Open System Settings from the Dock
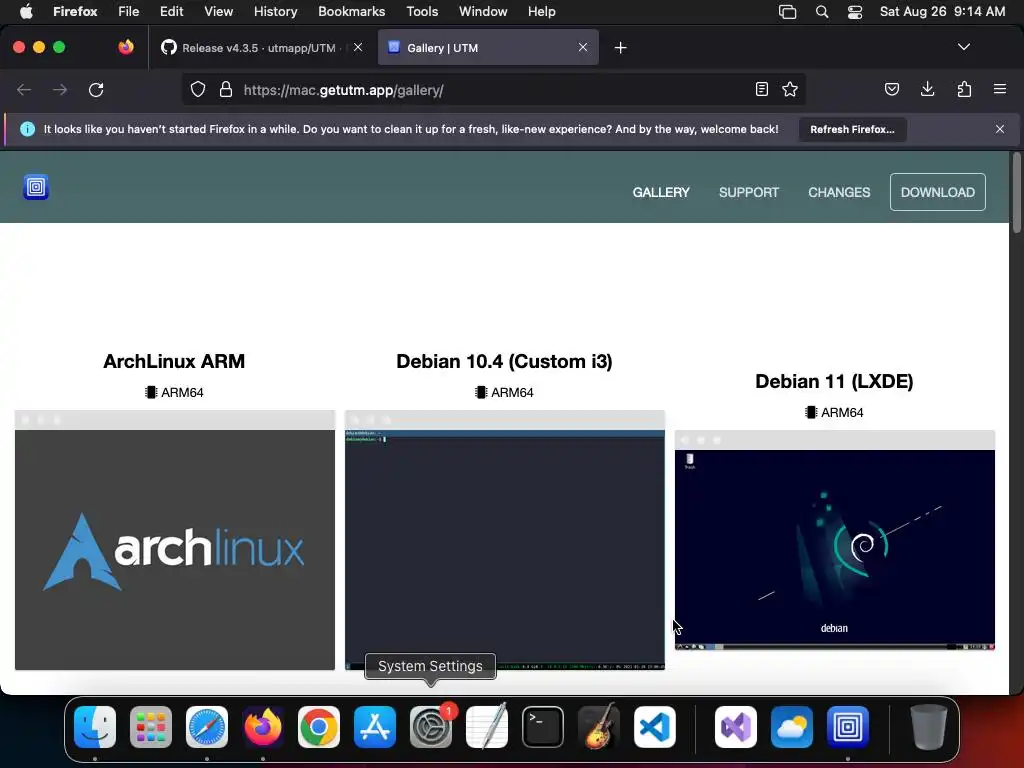The image size is (1024, 768). pyautogui.click(x=431, y=727)
